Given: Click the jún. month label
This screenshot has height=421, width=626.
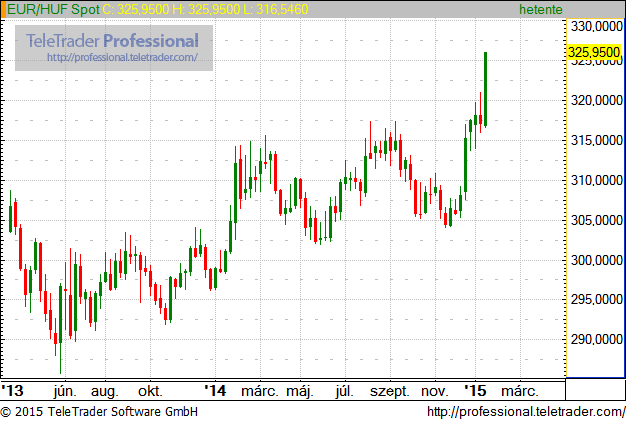Looking at the screenshot, I should 65,391.
